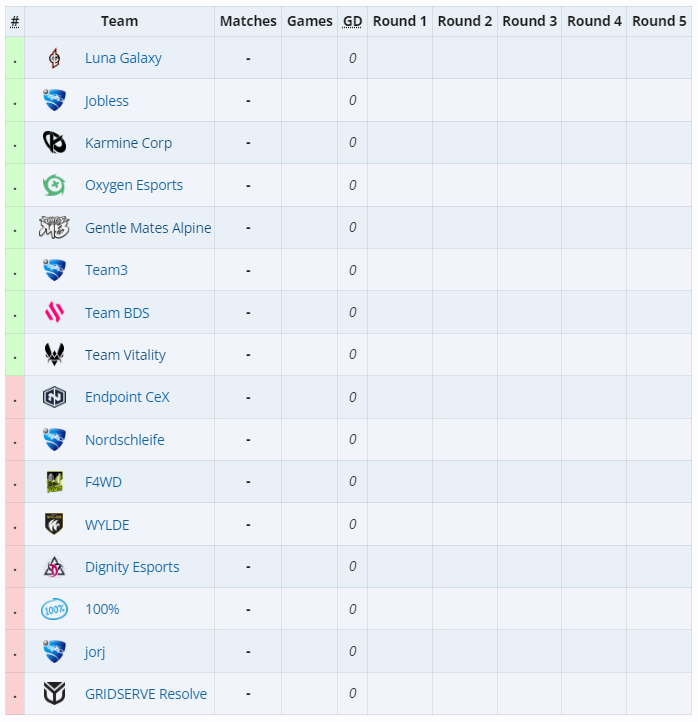Click the Dignity Esports logo icon
698x722 pixels.
click(54, 567)
